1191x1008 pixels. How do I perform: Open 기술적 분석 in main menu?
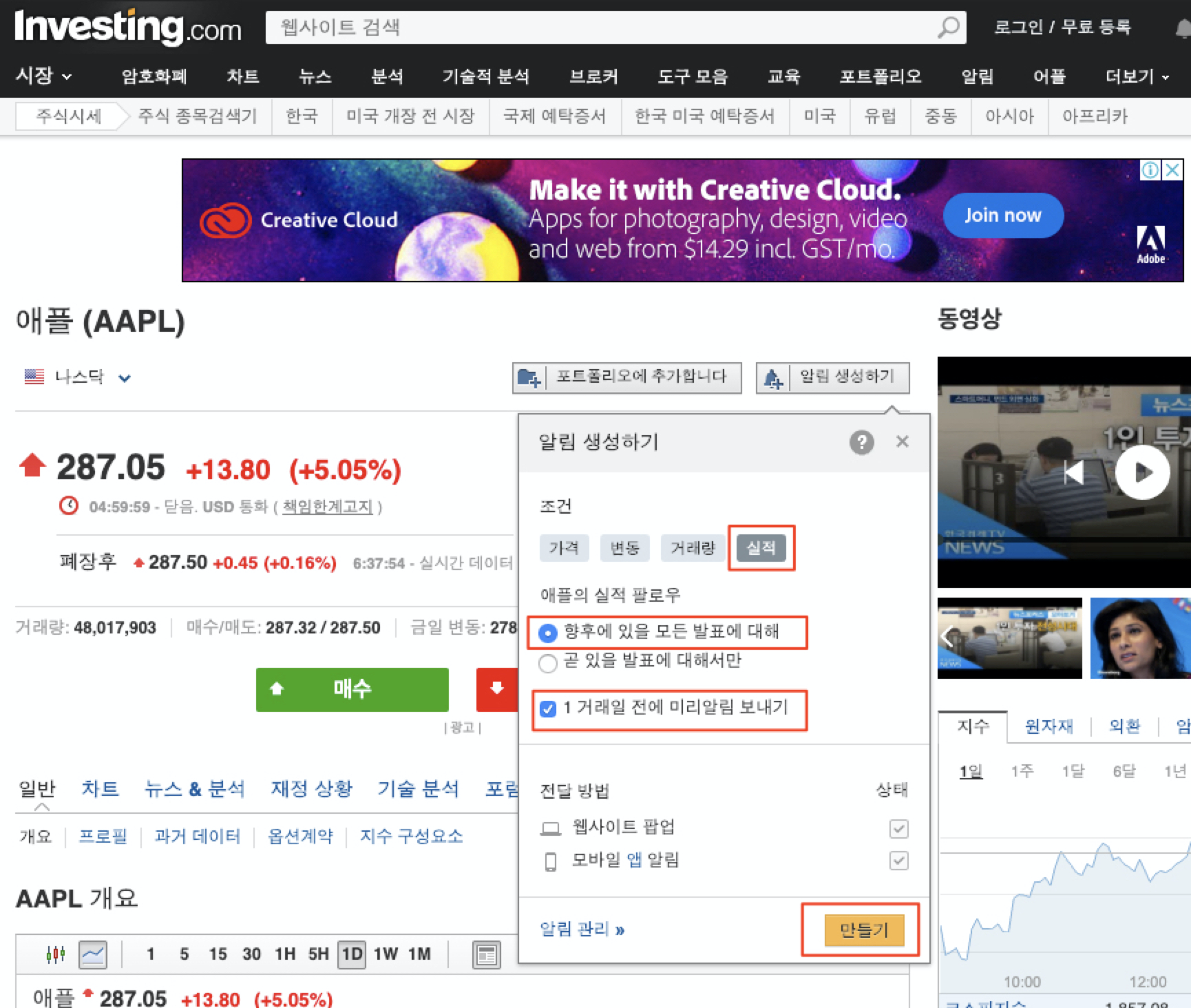[x=485, y=76]
